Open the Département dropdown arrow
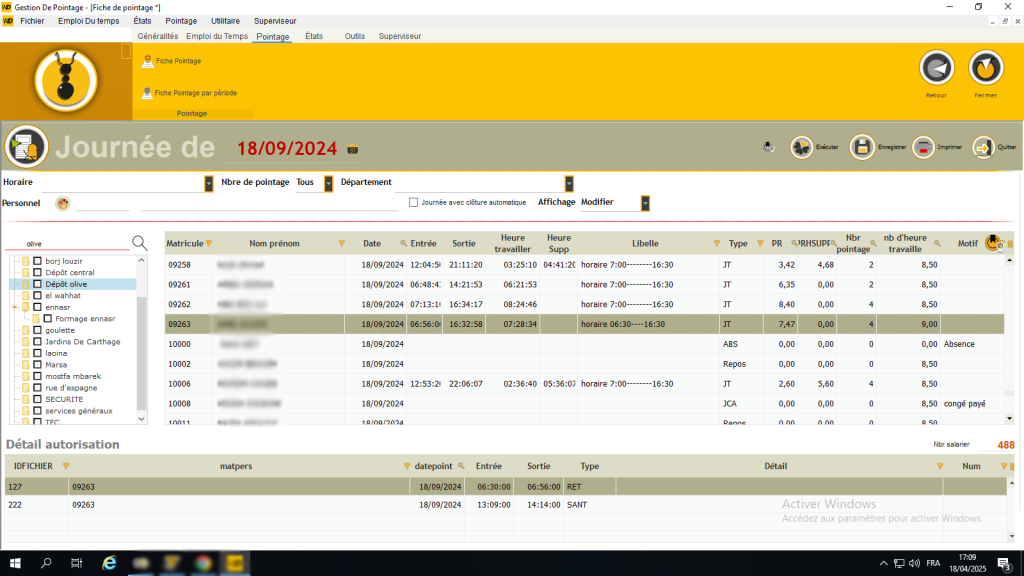 [x=569, y=183]
